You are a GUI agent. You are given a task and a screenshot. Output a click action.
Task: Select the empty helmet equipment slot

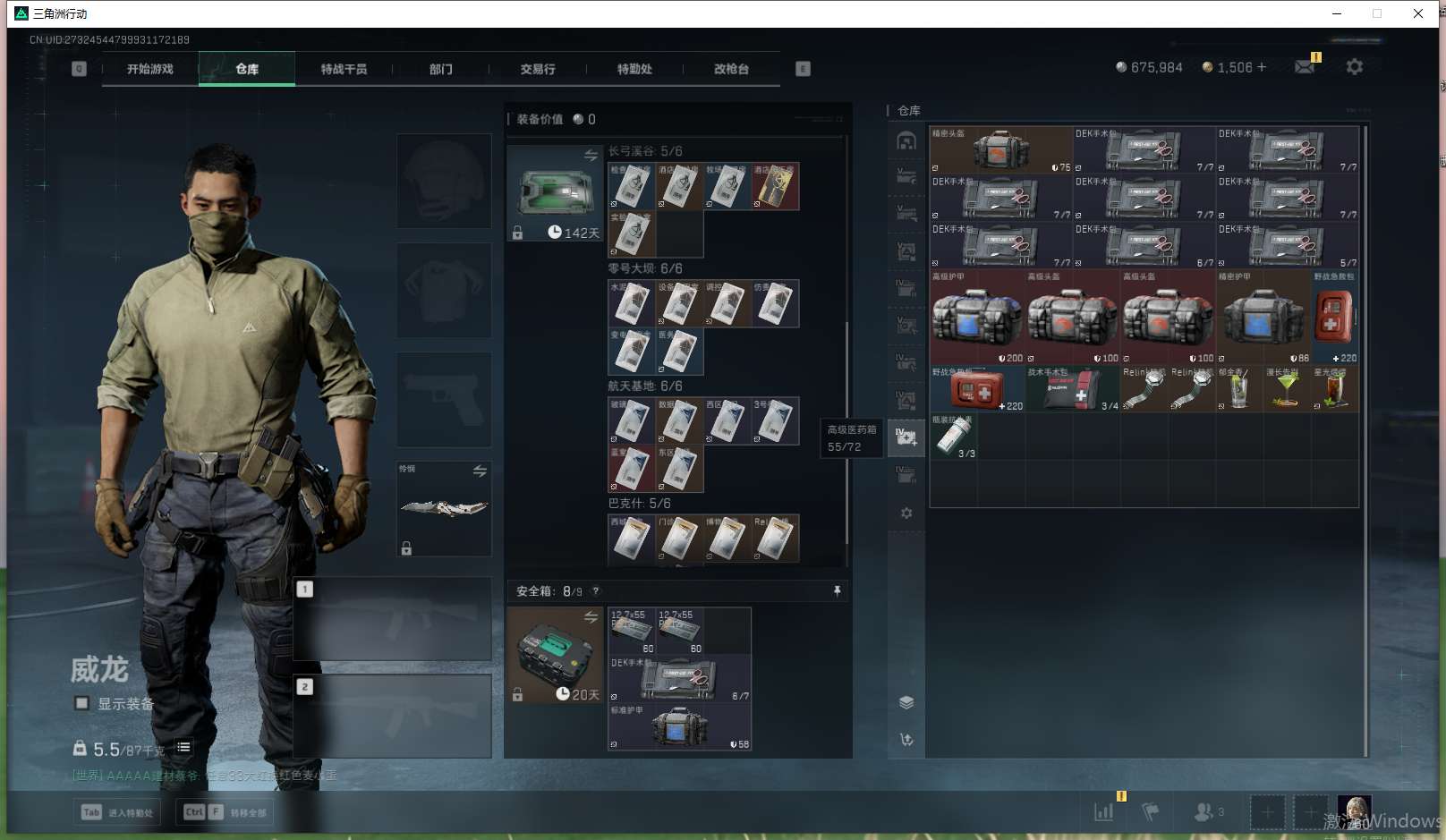pyautogui.click(x=444, y=181)
